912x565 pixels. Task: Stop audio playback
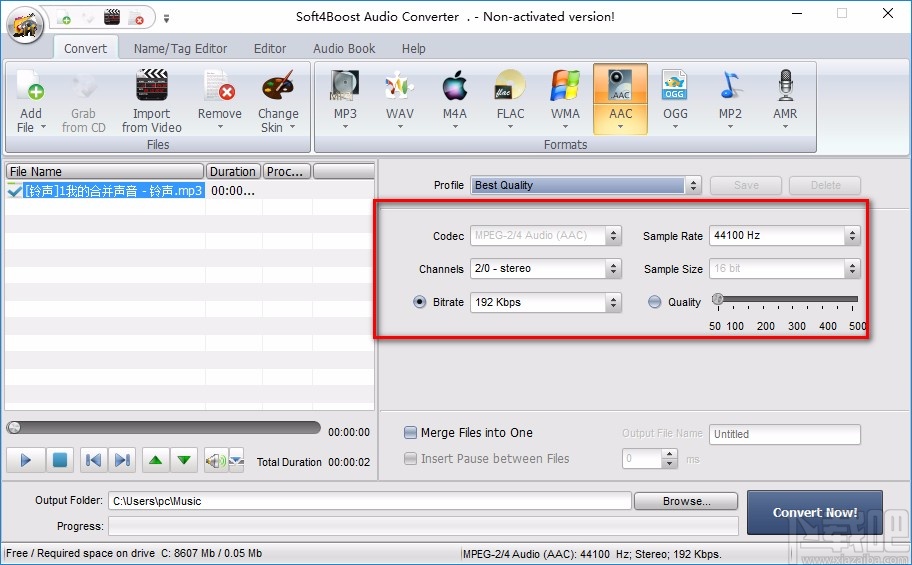[59, 460]
